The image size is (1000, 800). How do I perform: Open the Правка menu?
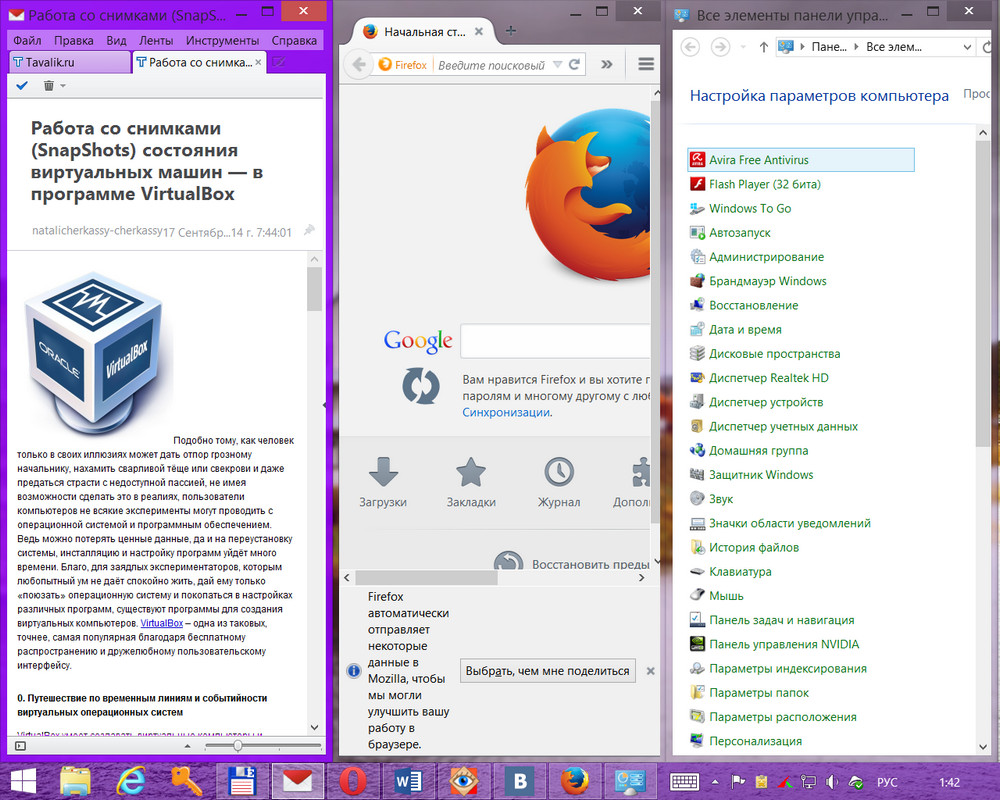[x=73, y=40]
